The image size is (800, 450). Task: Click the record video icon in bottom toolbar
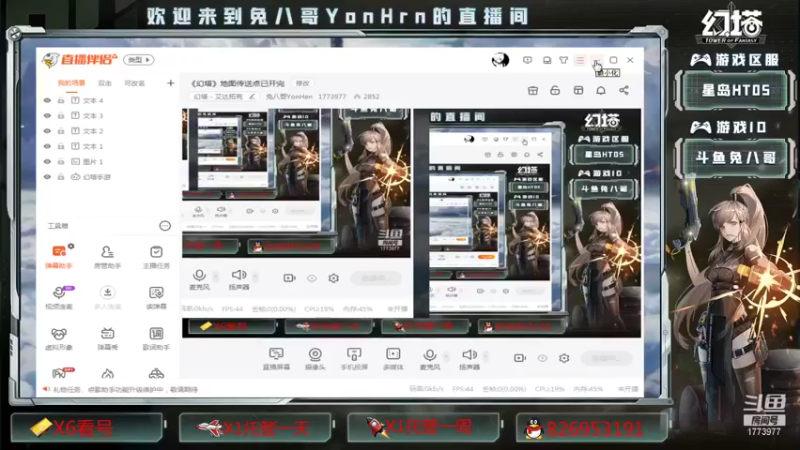(520, 358)
